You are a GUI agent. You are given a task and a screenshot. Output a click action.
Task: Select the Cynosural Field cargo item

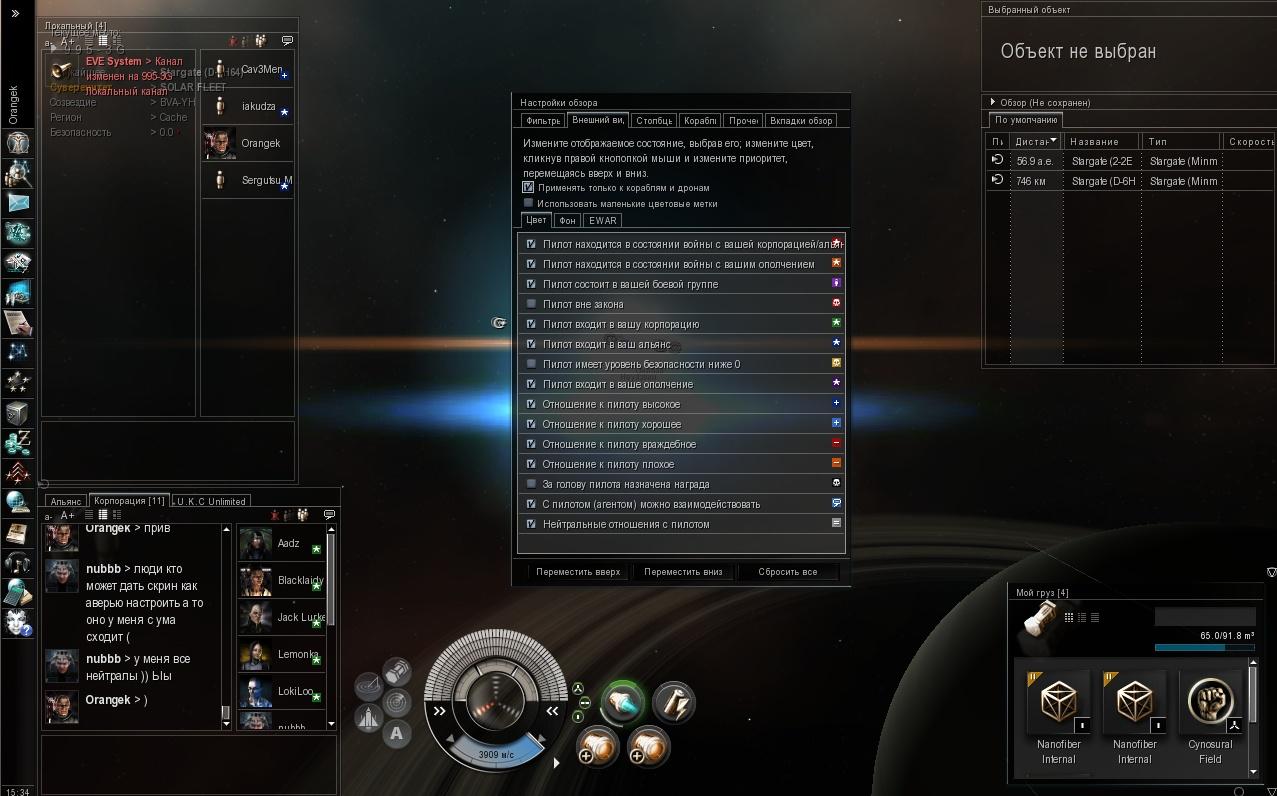(x=1210, y=719)
